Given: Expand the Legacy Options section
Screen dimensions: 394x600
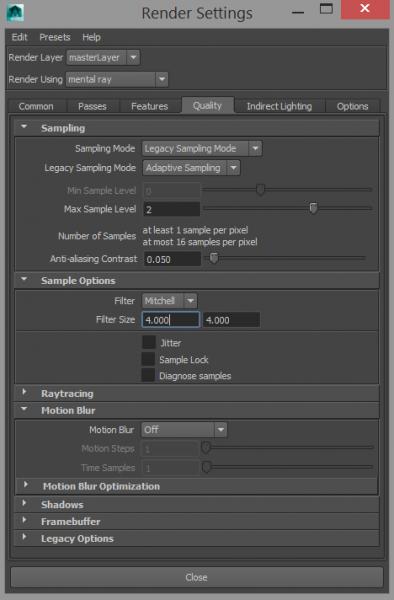Looking at the screenshot, I should pyautogui.click(x=197, y=538).
